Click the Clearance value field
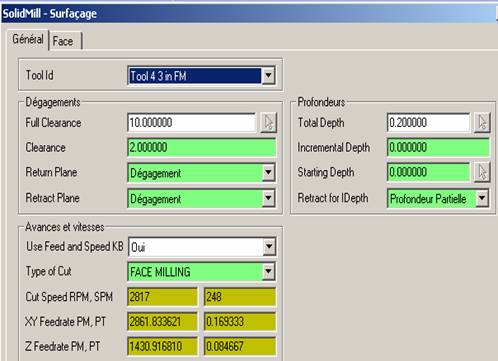The height and width of the screenshot is (361, 498). tap(201, 147)
